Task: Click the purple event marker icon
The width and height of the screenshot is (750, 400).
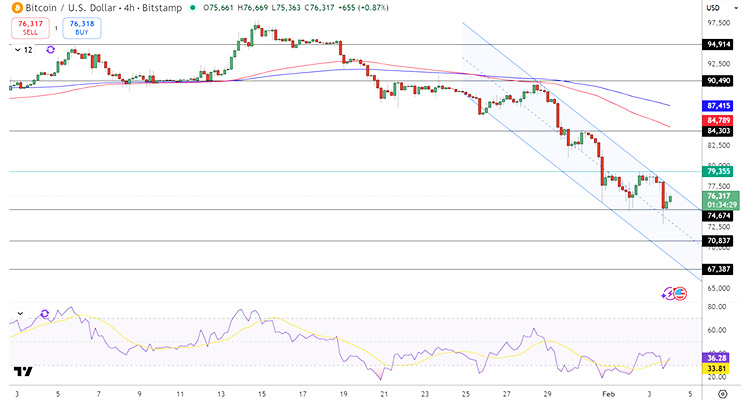Action: tap(668, 293)
